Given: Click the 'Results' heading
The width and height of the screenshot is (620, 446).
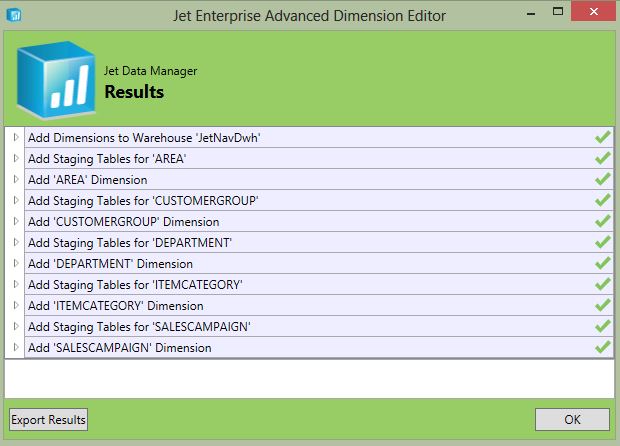Looking at the screenshot, I should pos(134,92).
